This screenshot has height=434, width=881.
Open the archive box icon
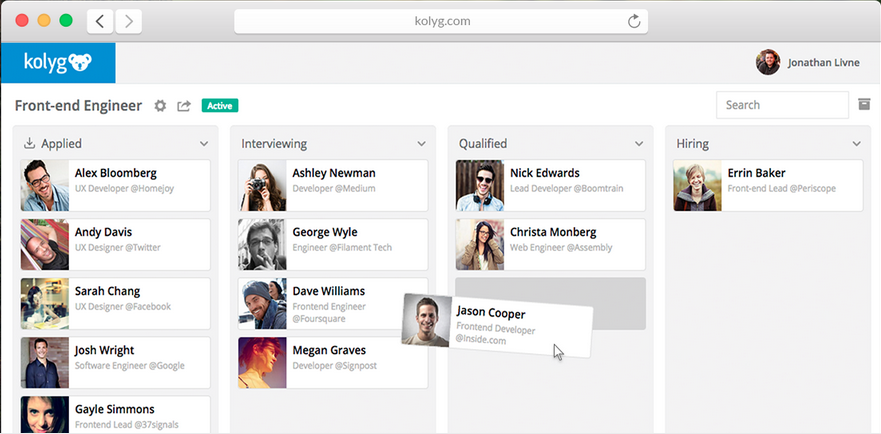(x=864, y=104)
